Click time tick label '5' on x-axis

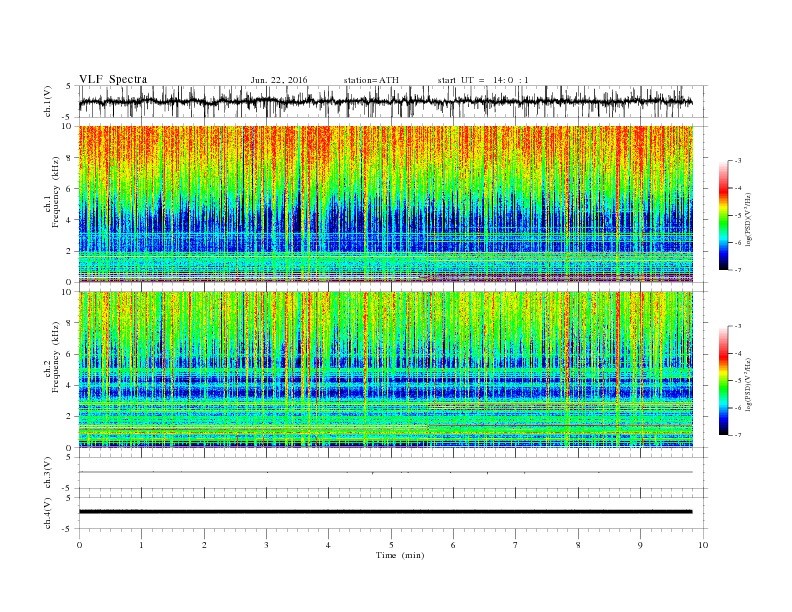(x=391, y=545)
